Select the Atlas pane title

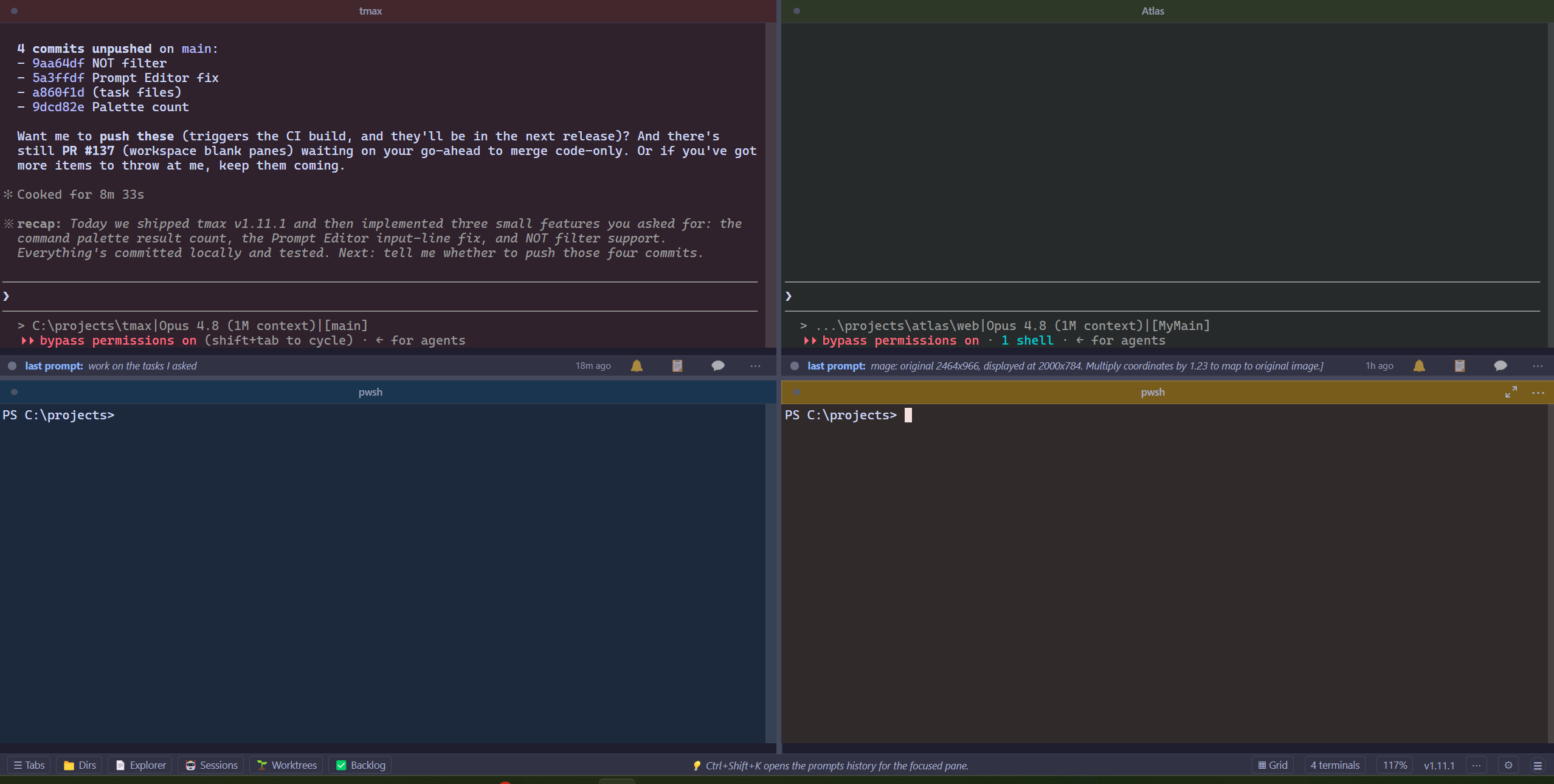click(1153, 11)
